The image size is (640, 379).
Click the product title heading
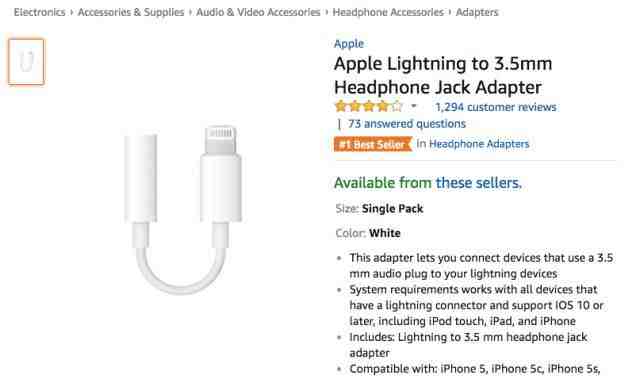pyautogui.click(x=443, y=75)
